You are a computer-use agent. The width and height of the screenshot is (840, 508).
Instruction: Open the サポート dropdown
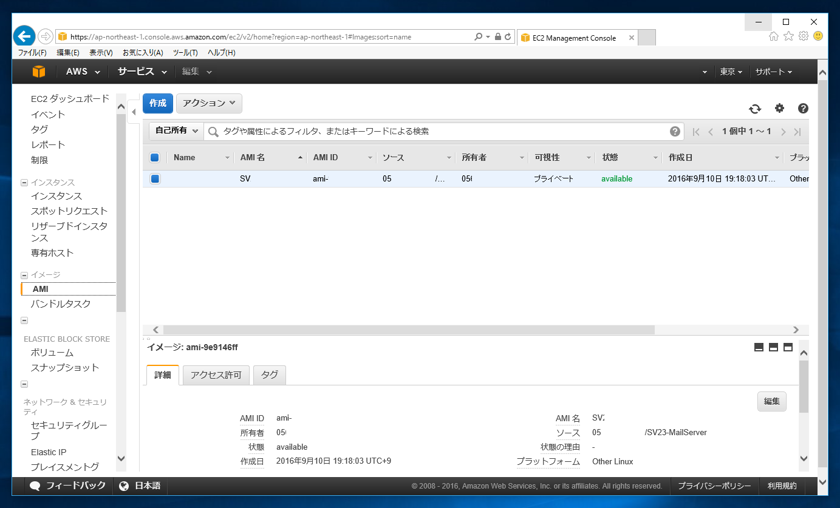(x=774, y=71)
